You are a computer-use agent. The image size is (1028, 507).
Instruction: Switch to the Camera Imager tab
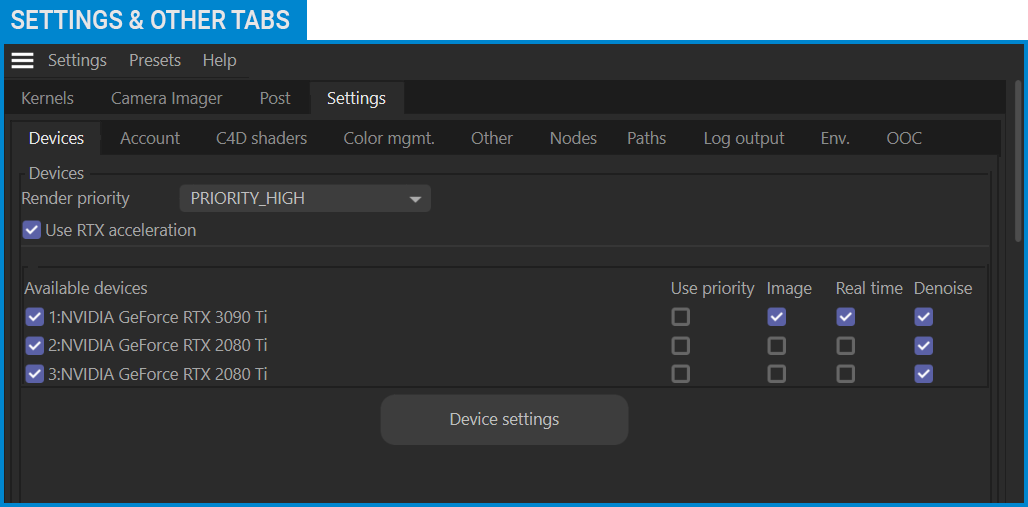click(x=166, y=98)
